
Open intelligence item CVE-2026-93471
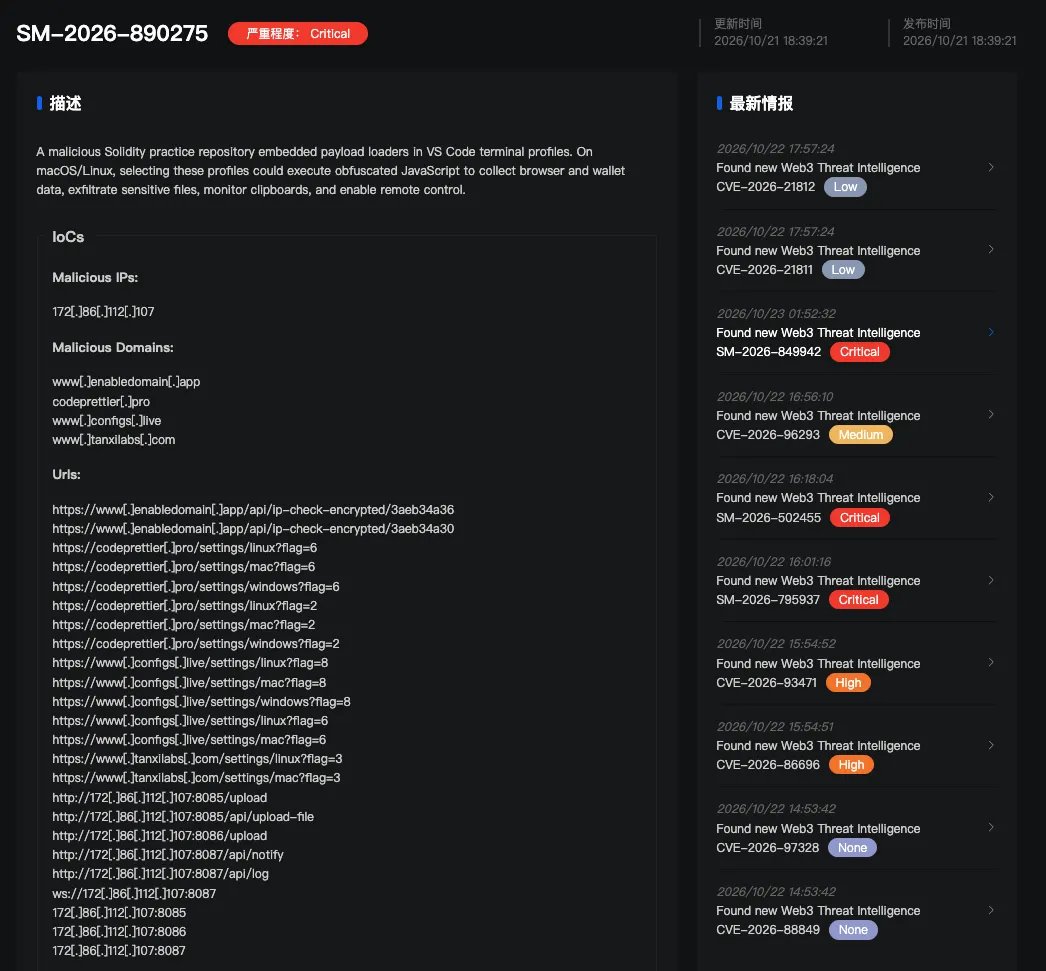click(856, 664)
